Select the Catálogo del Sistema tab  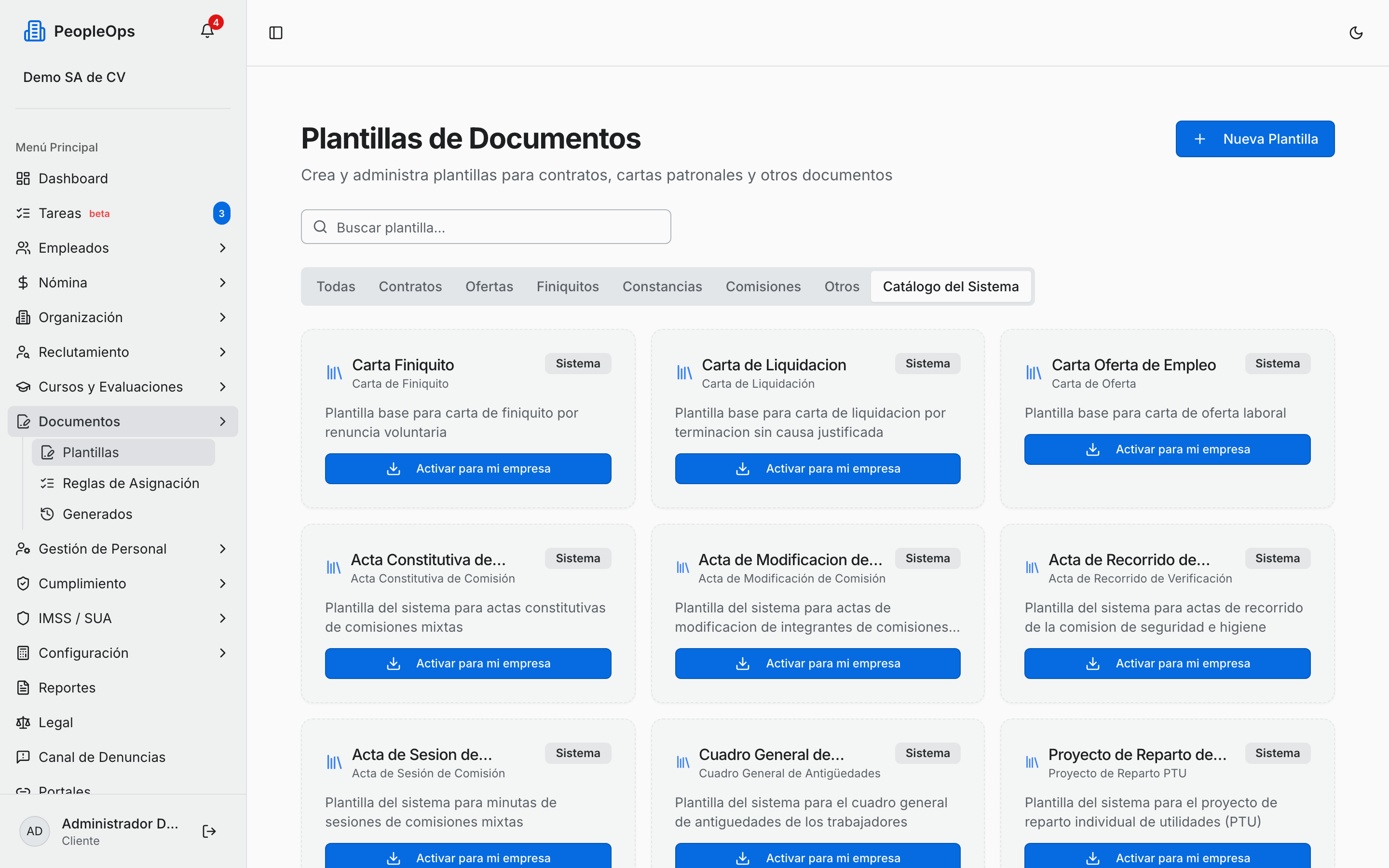[951, 286]
